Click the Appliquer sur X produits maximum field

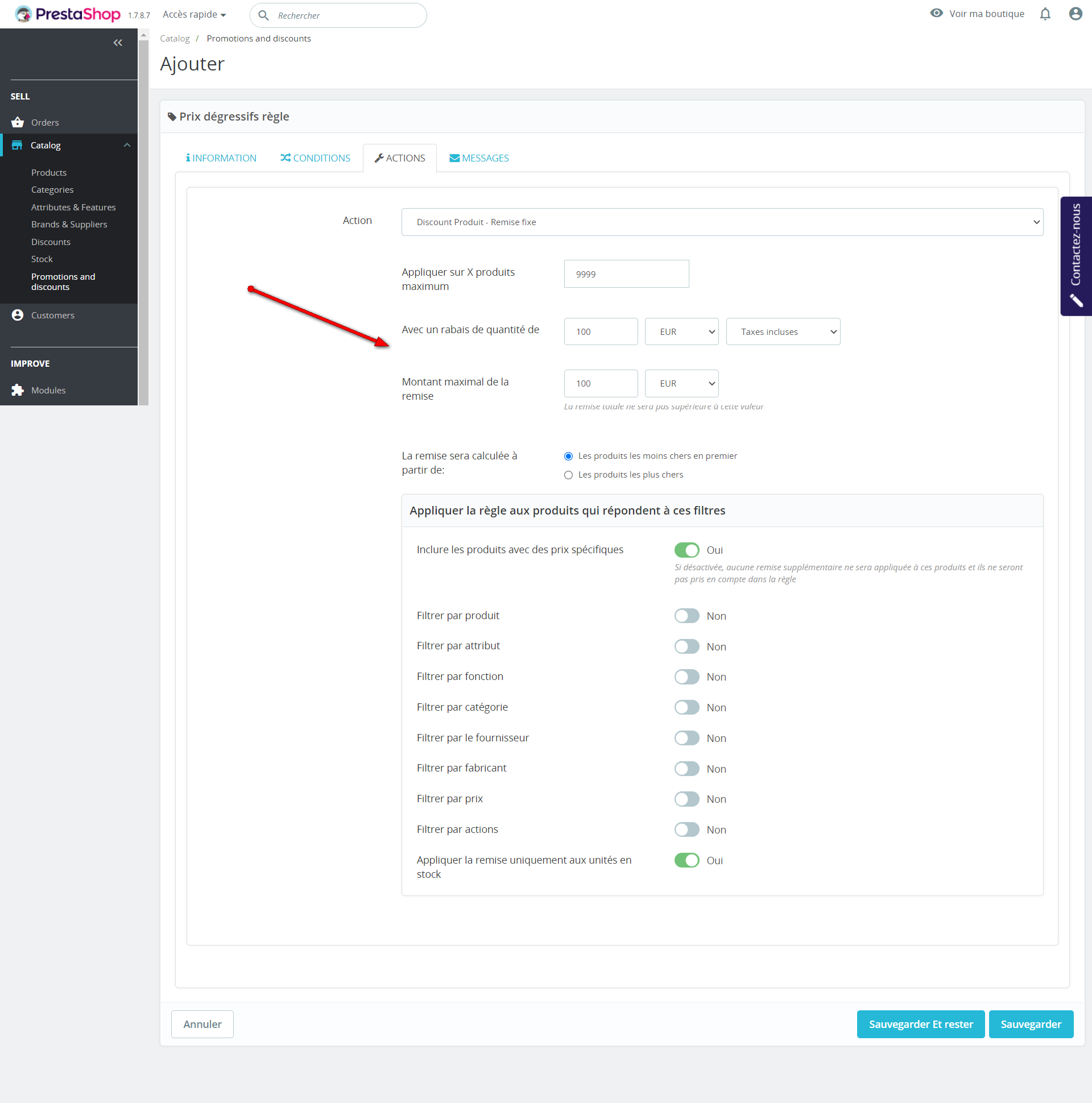pyautogui.click(x=626, y=274)
